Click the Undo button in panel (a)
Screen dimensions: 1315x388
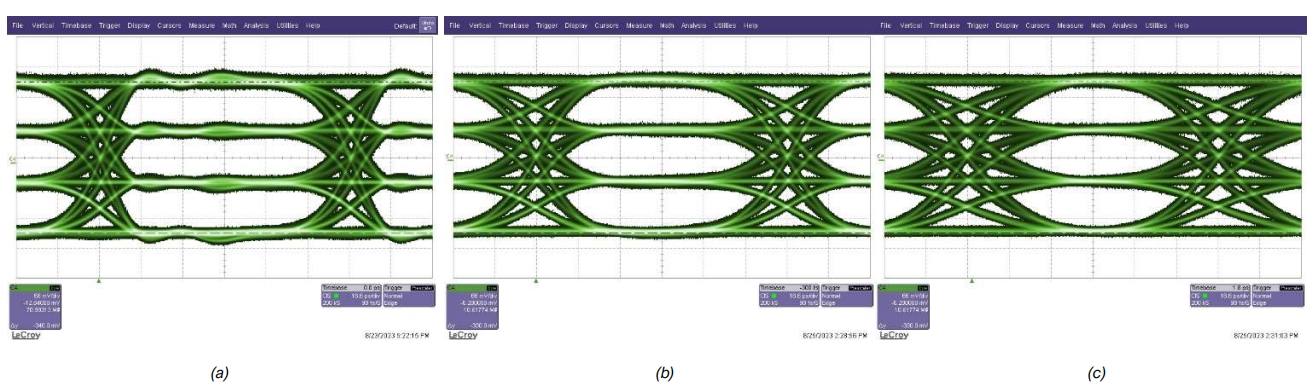pos(427,24)
